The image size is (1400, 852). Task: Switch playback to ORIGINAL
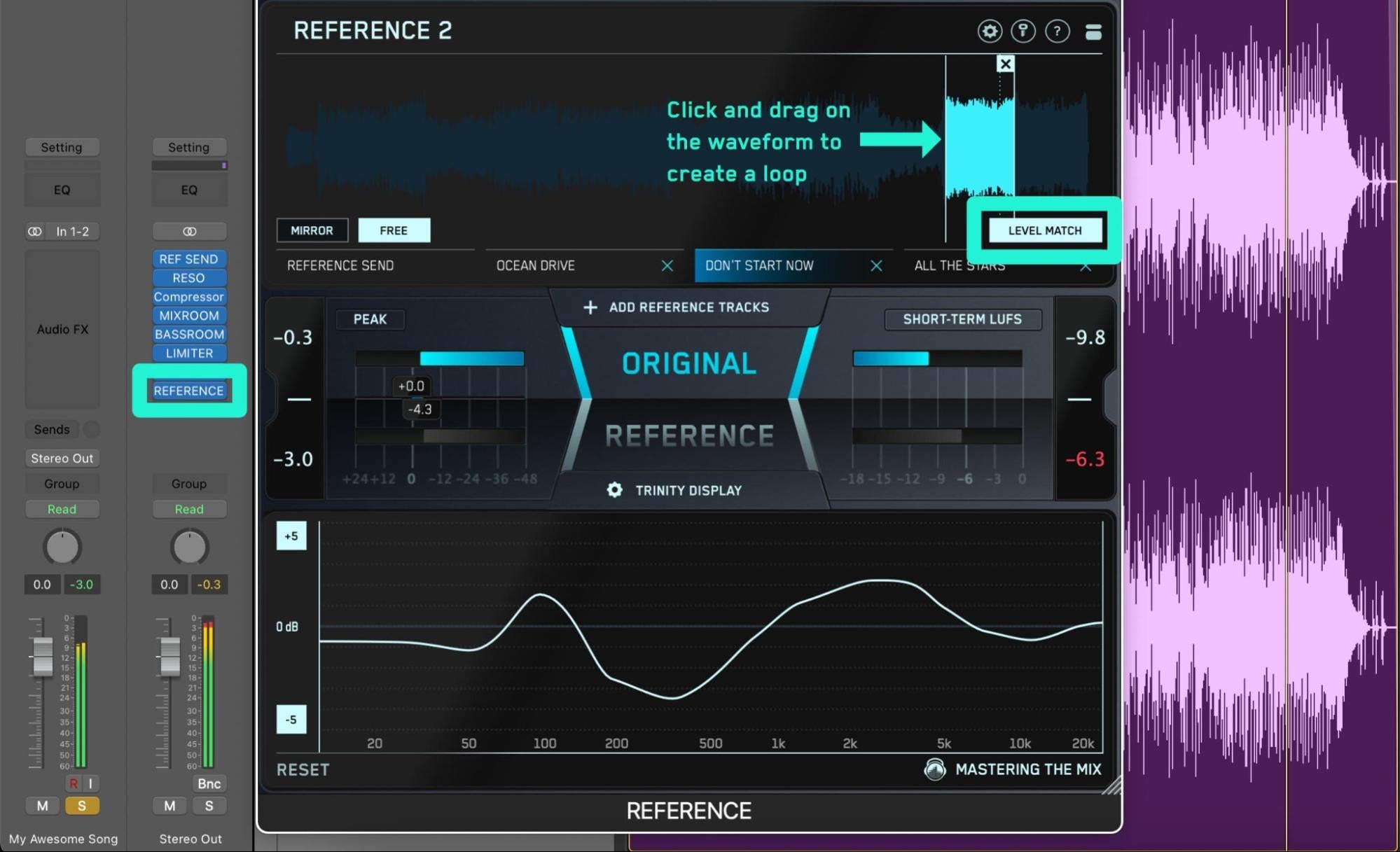[x=689, y=363]
